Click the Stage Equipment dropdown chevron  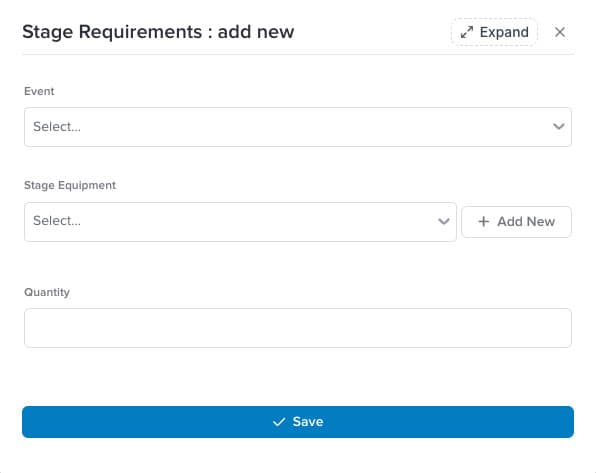coord(444,221)
